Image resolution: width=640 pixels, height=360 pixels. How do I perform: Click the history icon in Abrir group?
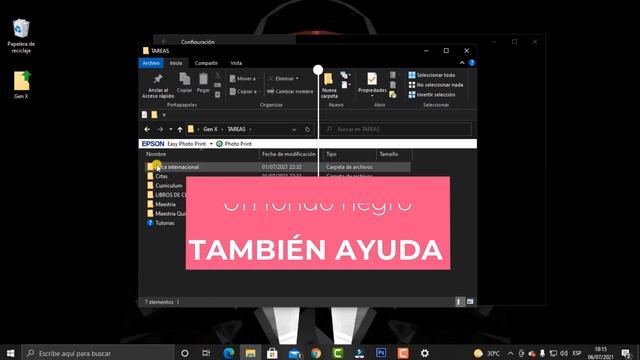[x=393, y=95]
